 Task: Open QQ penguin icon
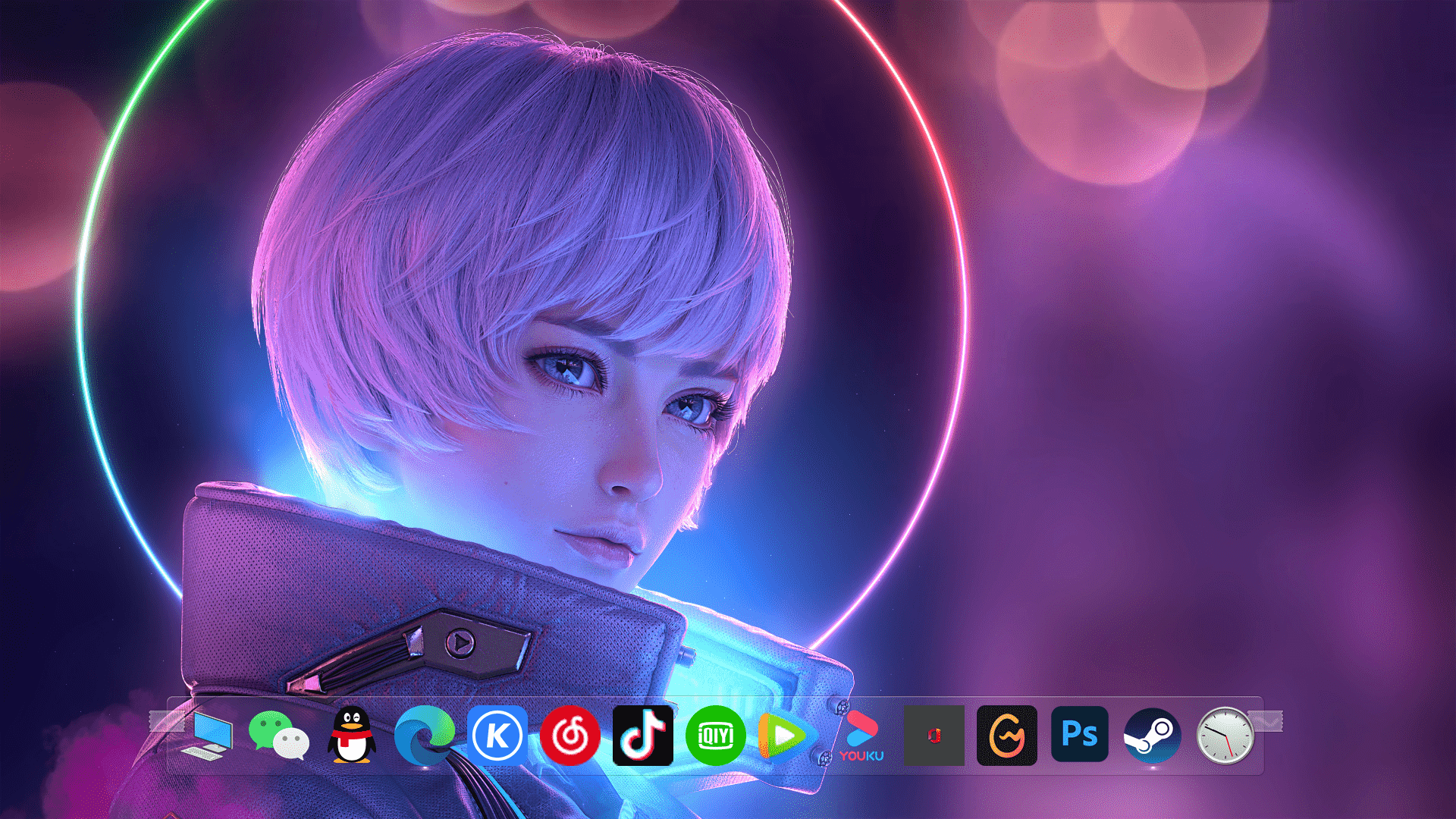click(x=352, y=734)
